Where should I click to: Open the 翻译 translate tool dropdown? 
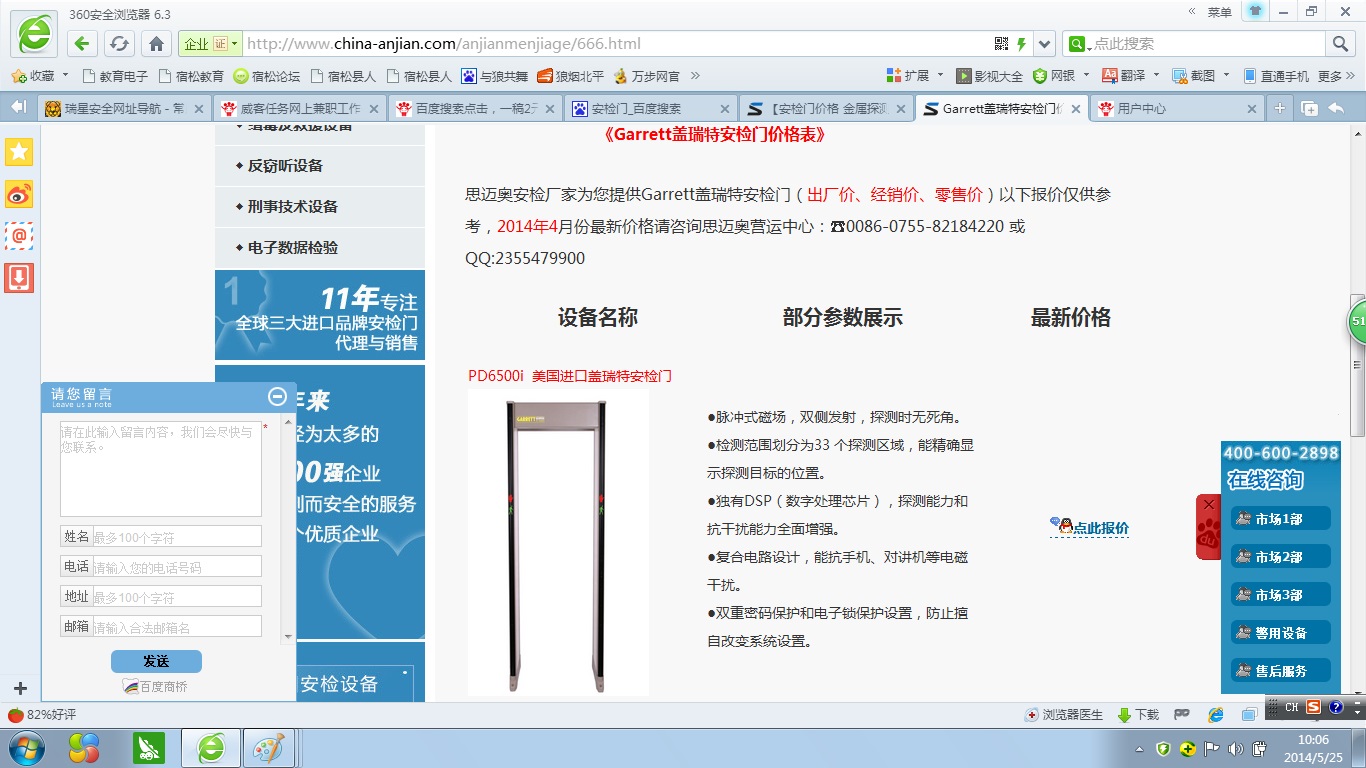(x=1131, y=76)
